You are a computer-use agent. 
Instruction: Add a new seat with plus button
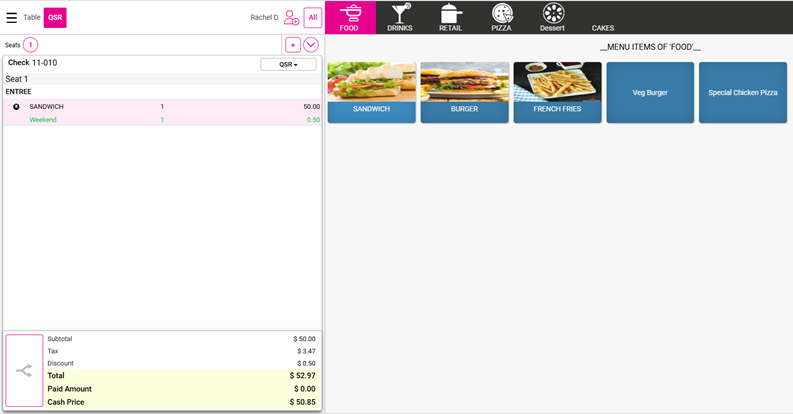(x=292, y=45)
